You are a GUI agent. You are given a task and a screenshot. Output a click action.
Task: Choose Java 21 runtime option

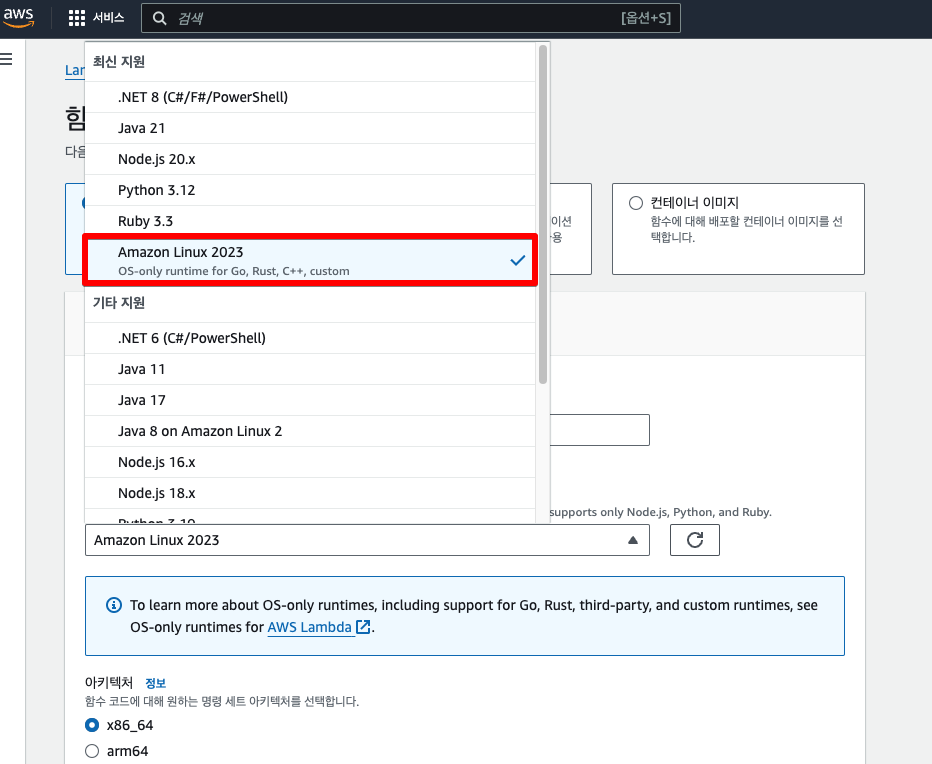coord(310,128)
